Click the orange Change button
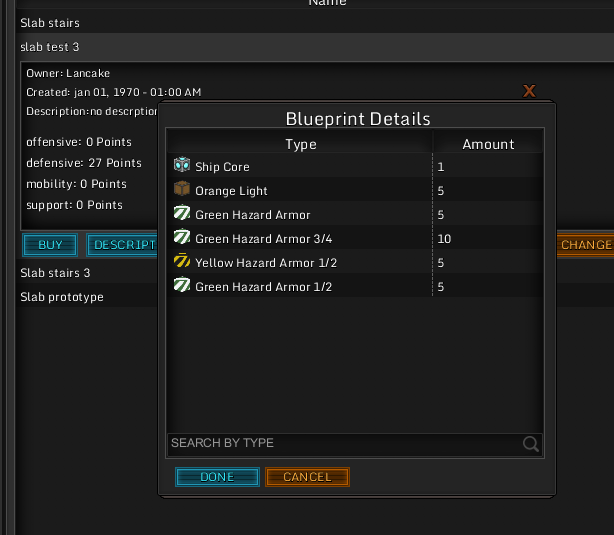 point(585,245)
